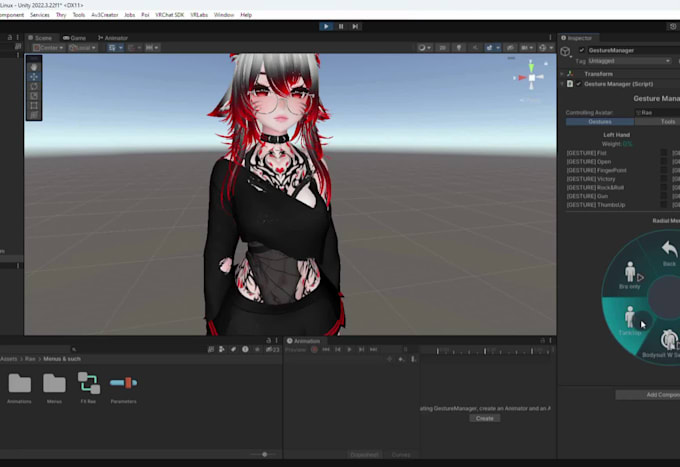
Task: Select the Transform tool
Action: point(34,115)
